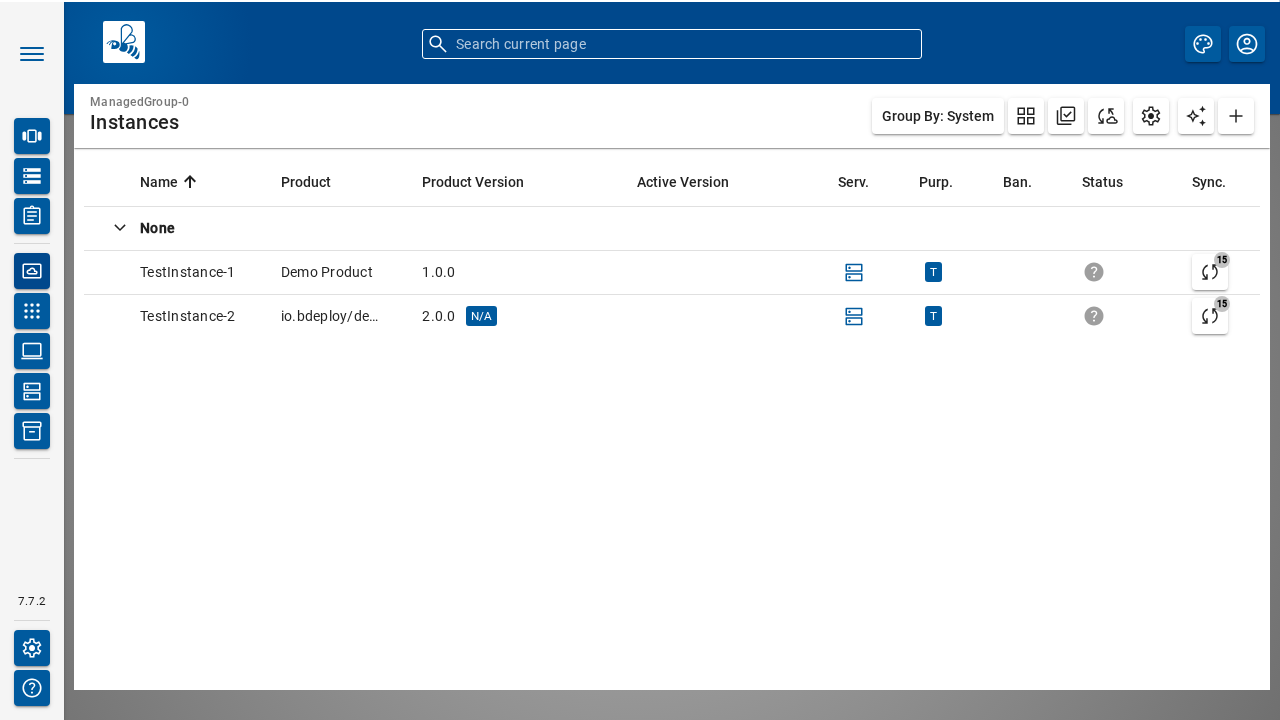Open Client Applications via laptop icon
The height and width of the screenshot is (720, 1280).
tap(32, 351)
